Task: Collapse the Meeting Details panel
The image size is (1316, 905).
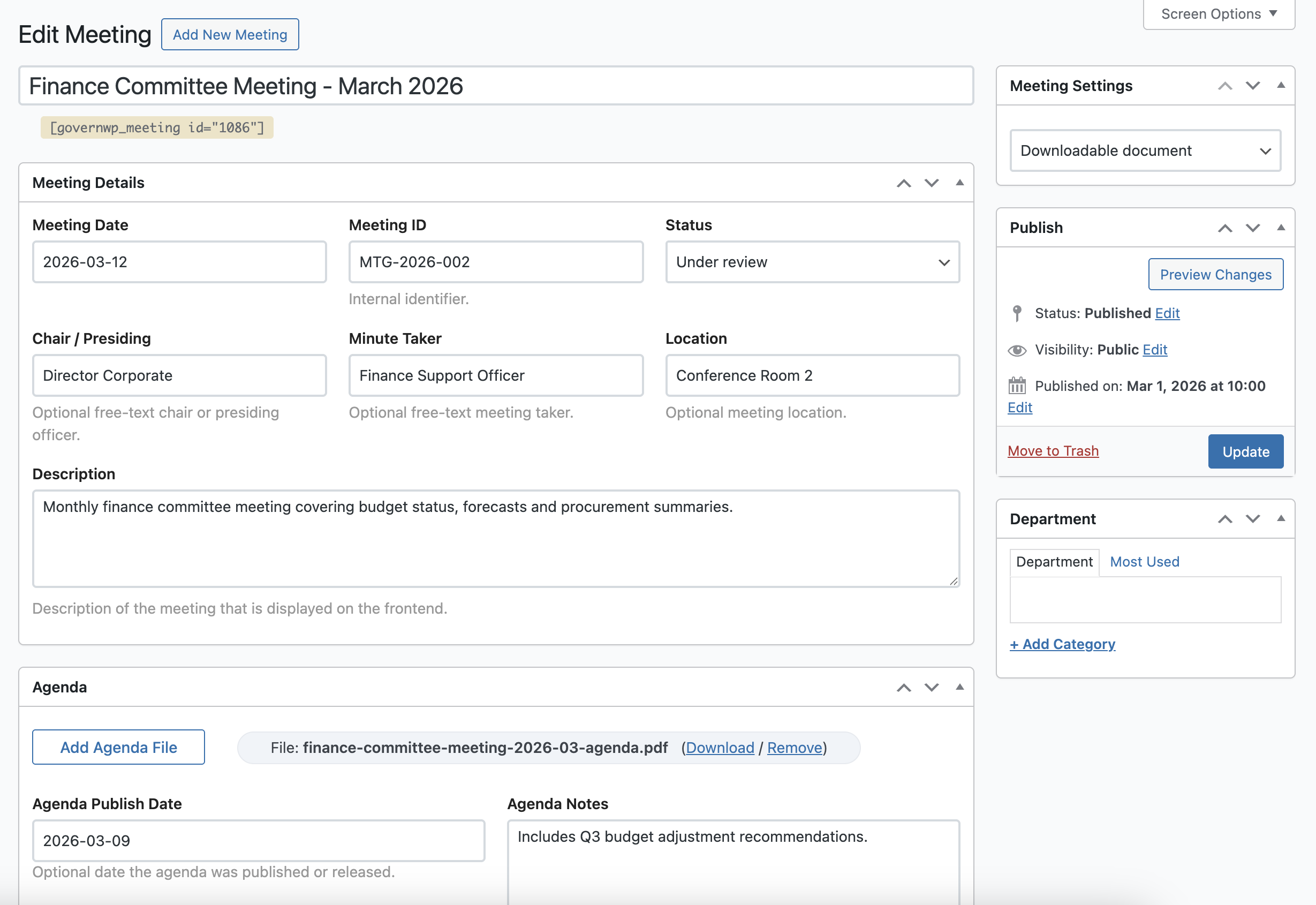Action: 959,183
